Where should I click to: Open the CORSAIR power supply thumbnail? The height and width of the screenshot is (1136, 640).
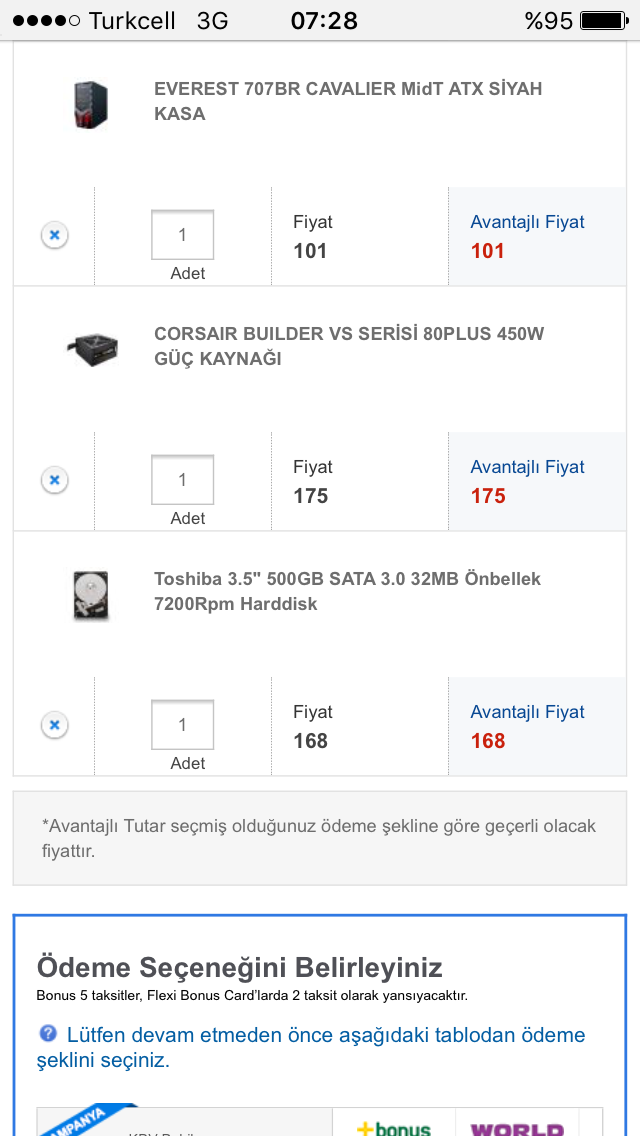(x=92, y=348)
